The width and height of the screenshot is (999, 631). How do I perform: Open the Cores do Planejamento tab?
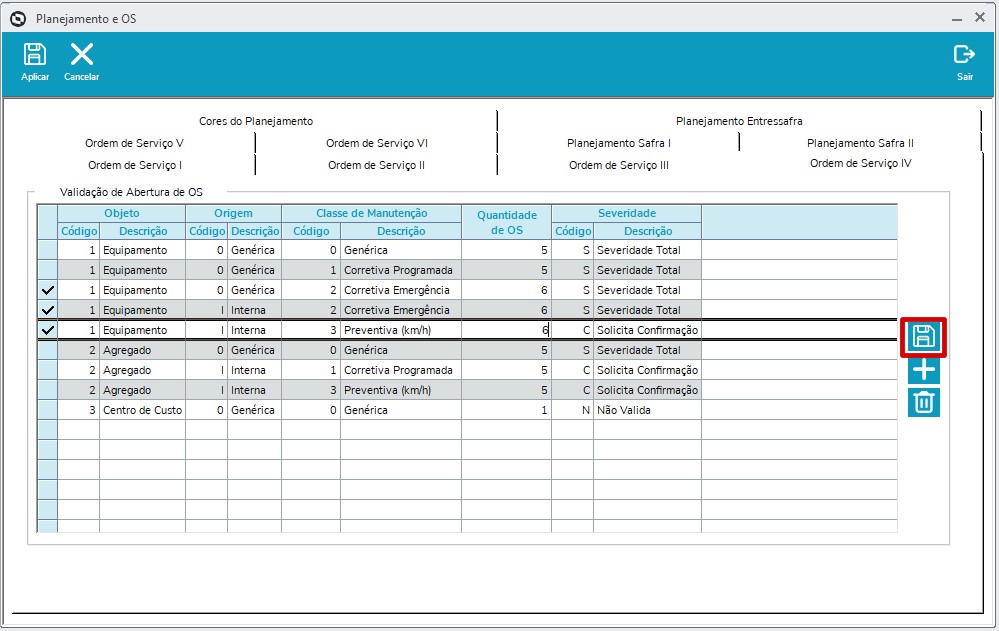coord(255,121)
